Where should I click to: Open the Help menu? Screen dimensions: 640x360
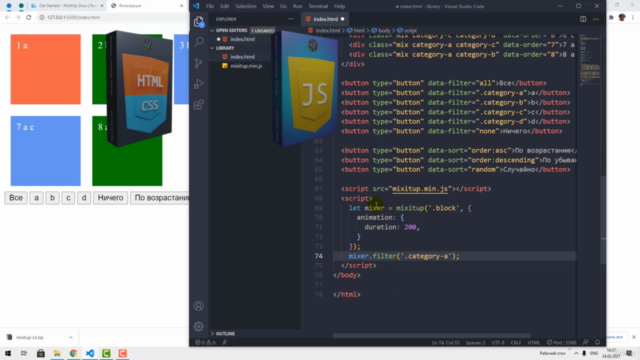339,6
